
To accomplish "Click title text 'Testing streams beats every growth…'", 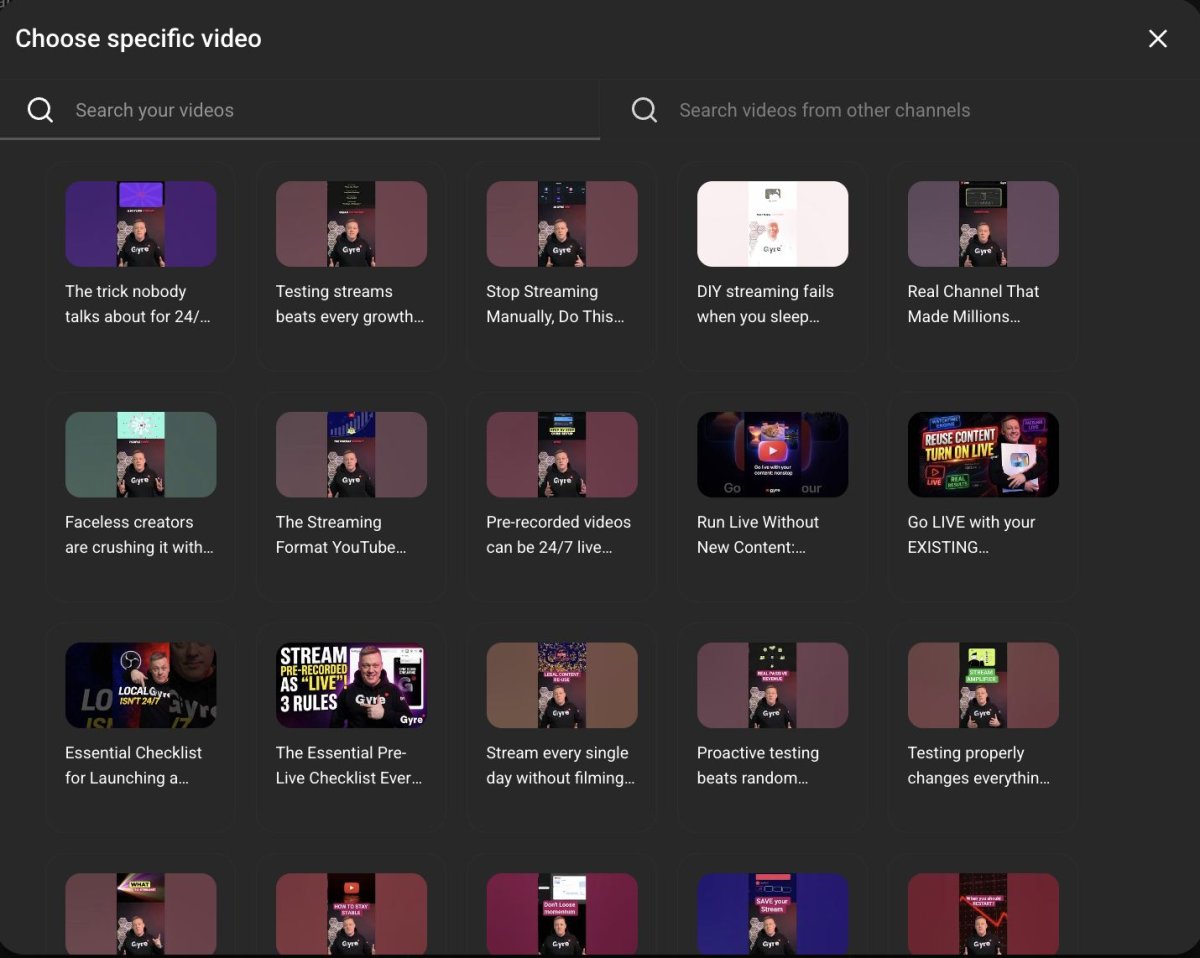I will 350,304.
